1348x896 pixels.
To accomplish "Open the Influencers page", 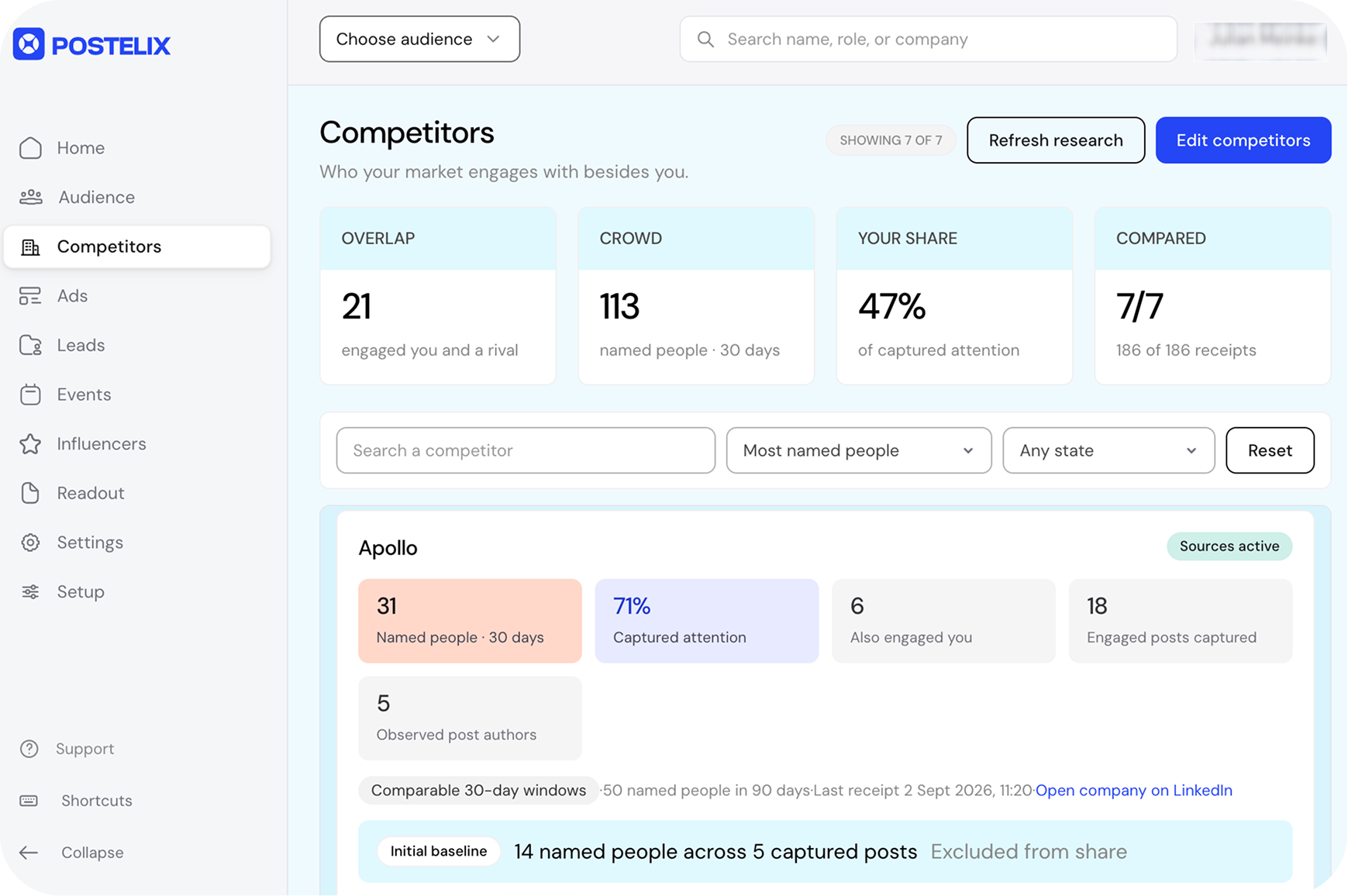I will tap(137, 444).
